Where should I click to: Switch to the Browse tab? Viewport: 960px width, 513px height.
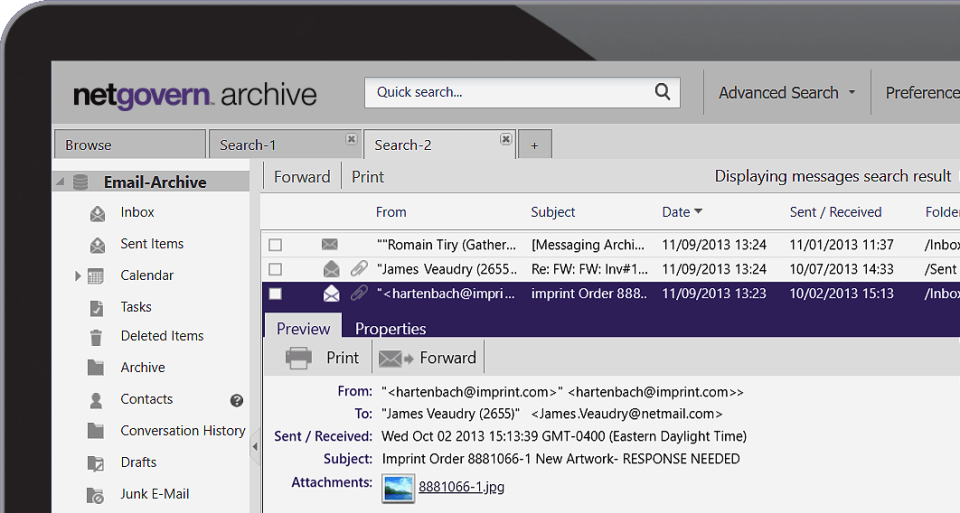coord(130,144)
